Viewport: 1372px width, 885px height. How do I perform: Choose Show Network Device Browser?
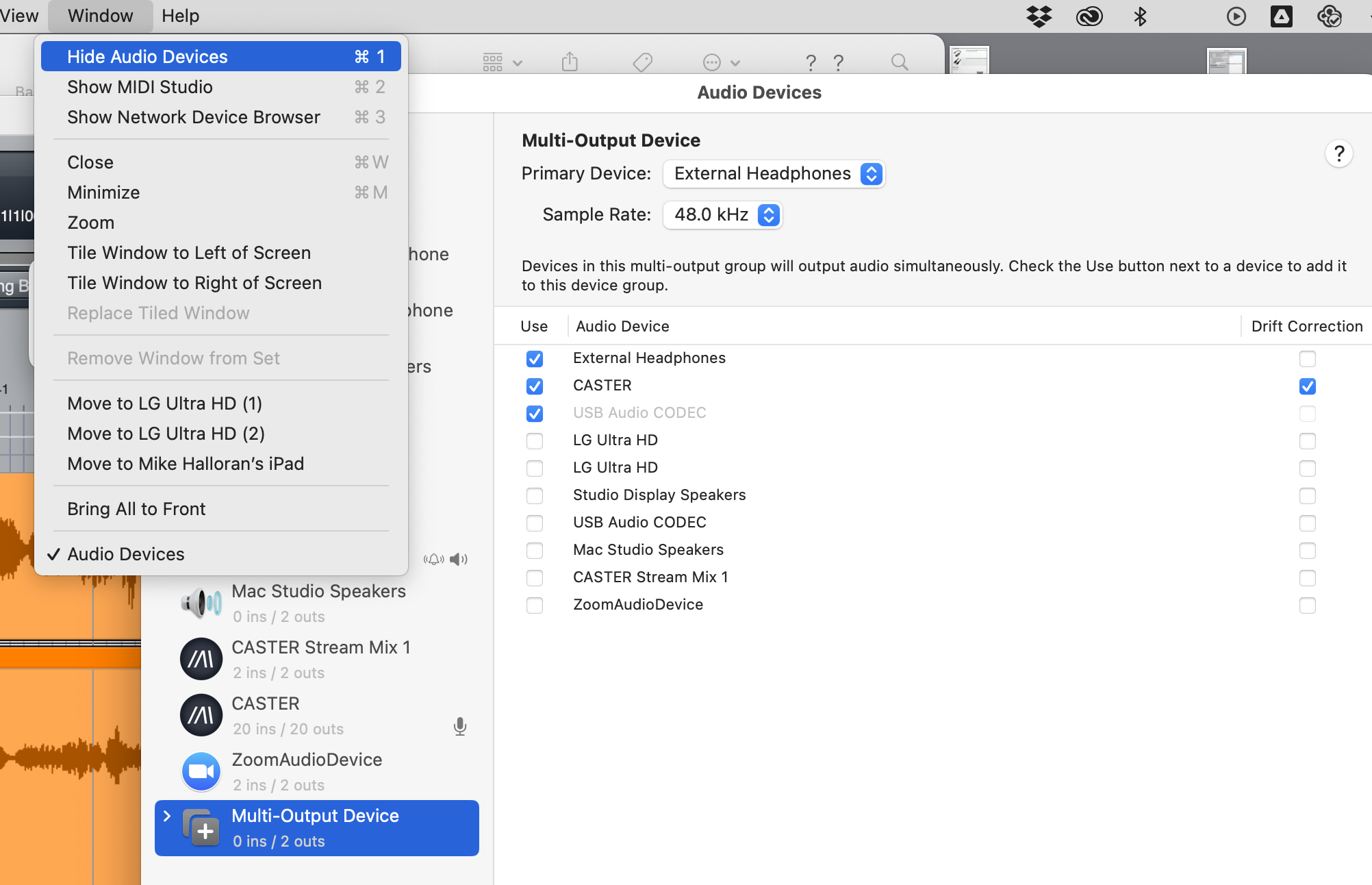coord(220,117)
